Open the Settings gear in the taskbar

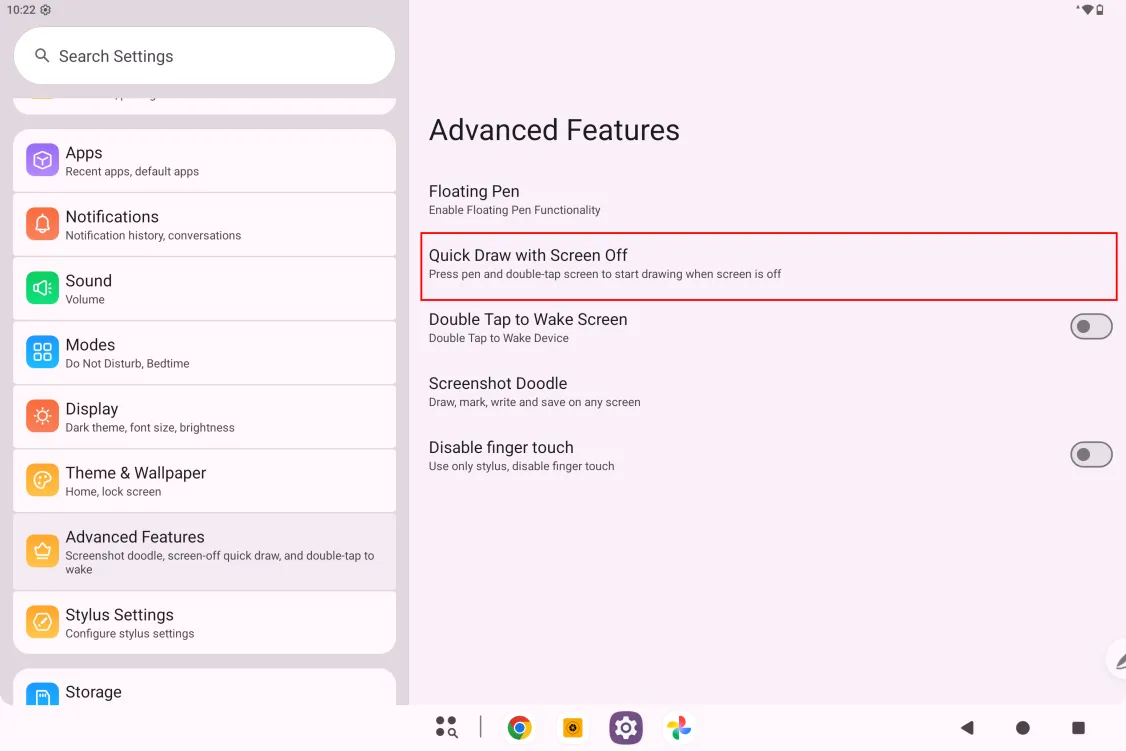click(x=626, y=728)
